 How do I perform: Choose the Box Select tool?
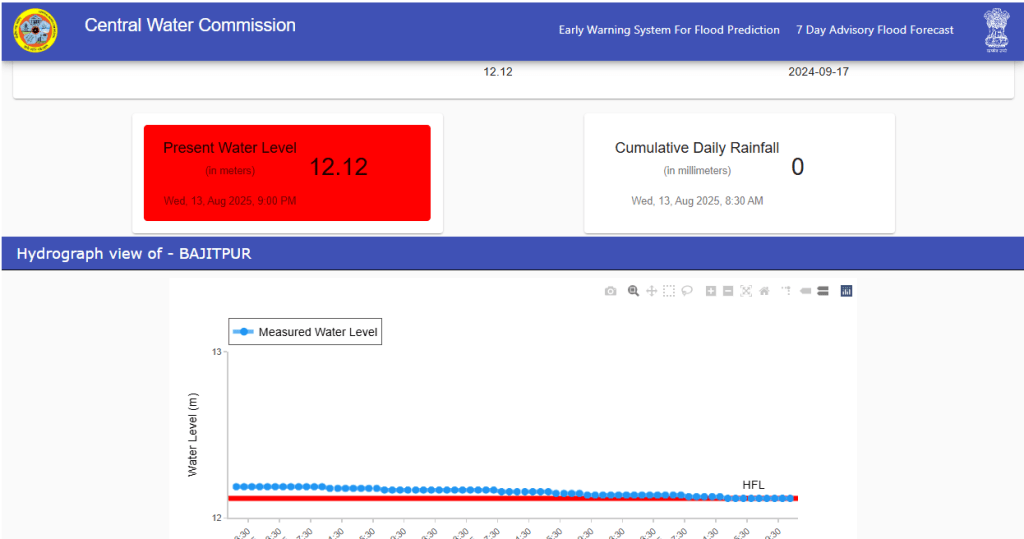[x=669, y=291]
